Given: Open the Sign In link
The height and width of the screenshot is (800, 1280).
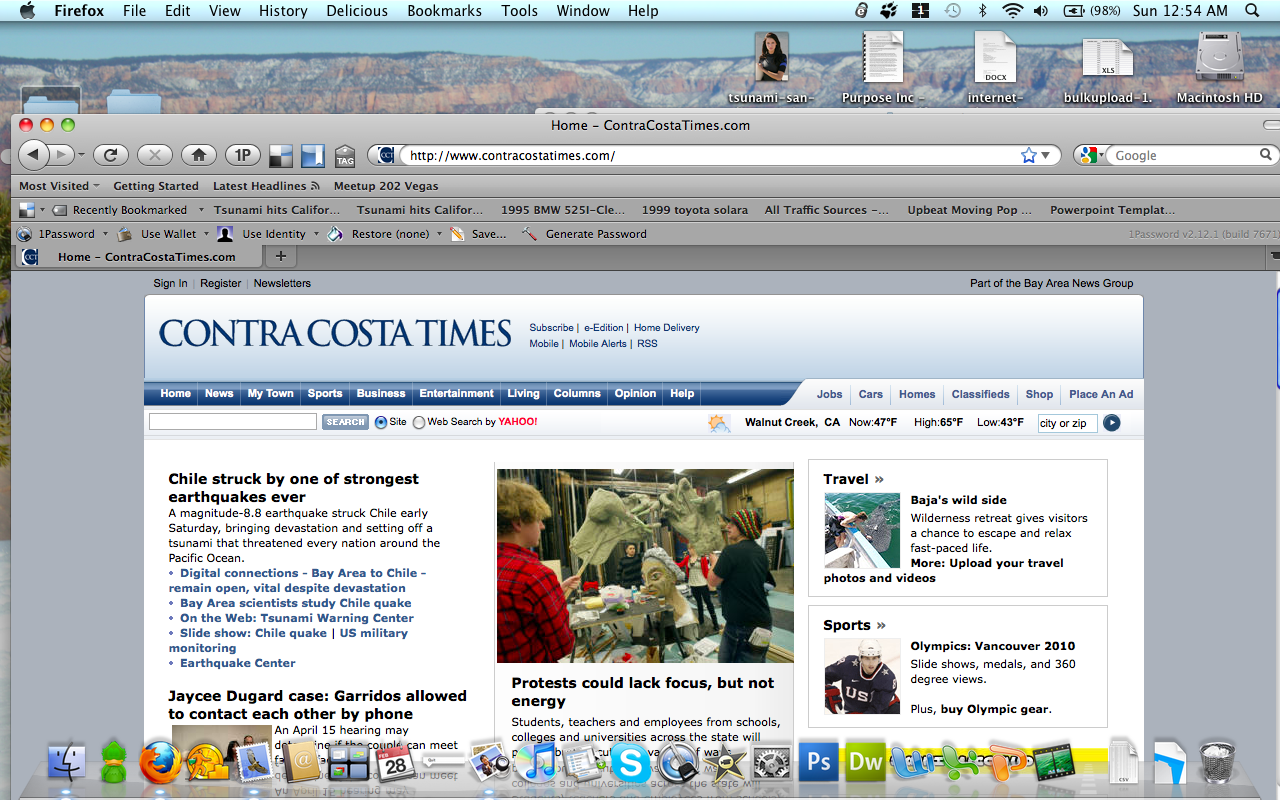Looking at the screenshot, I should point(170,283).
